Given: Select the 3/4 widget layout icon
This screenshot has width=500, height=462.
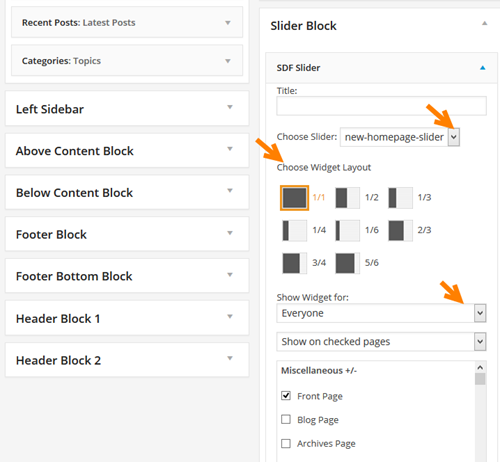Looking at the screenshot, I should click(294, 263).
